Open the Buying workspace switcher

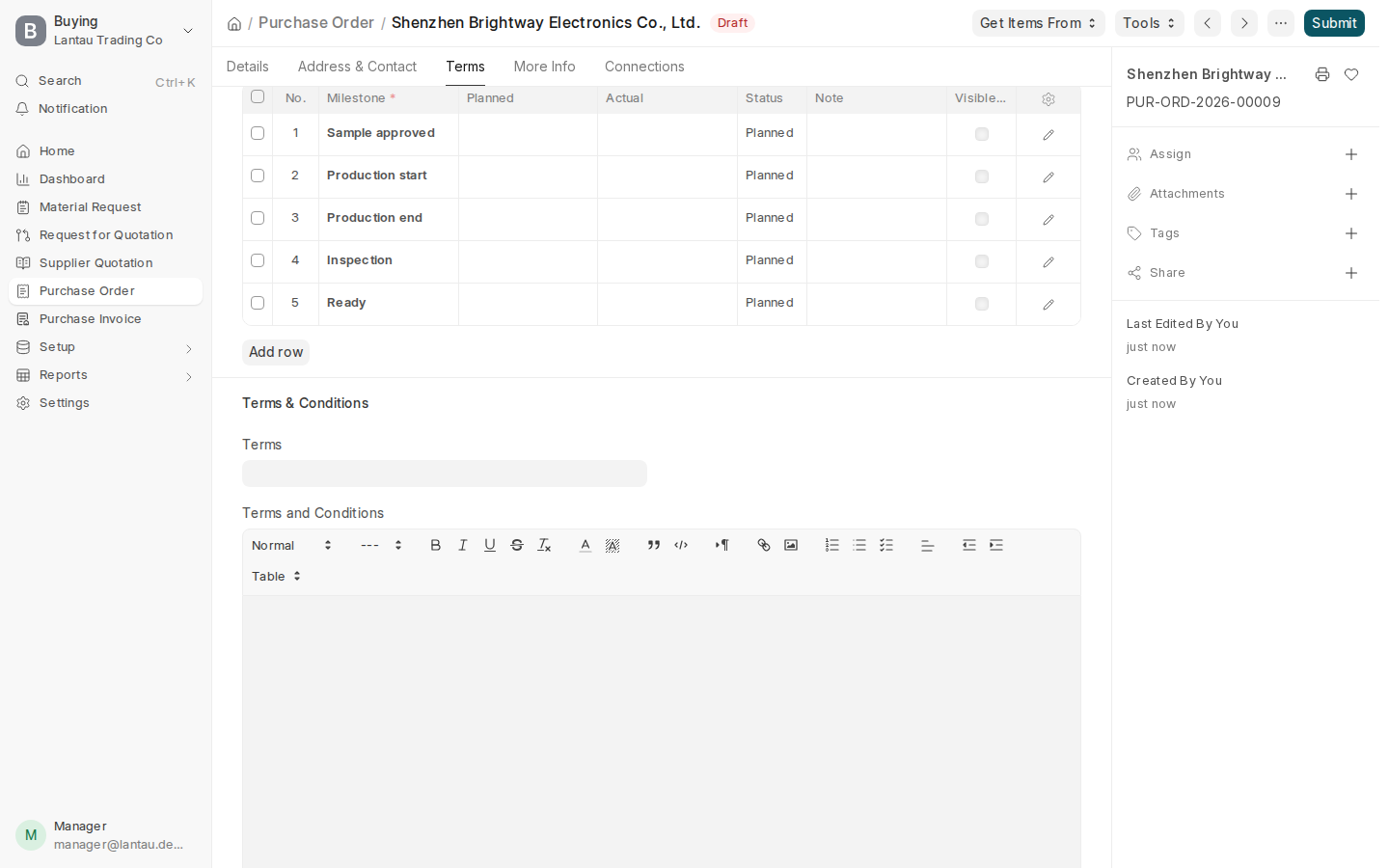tap(105, 31)
